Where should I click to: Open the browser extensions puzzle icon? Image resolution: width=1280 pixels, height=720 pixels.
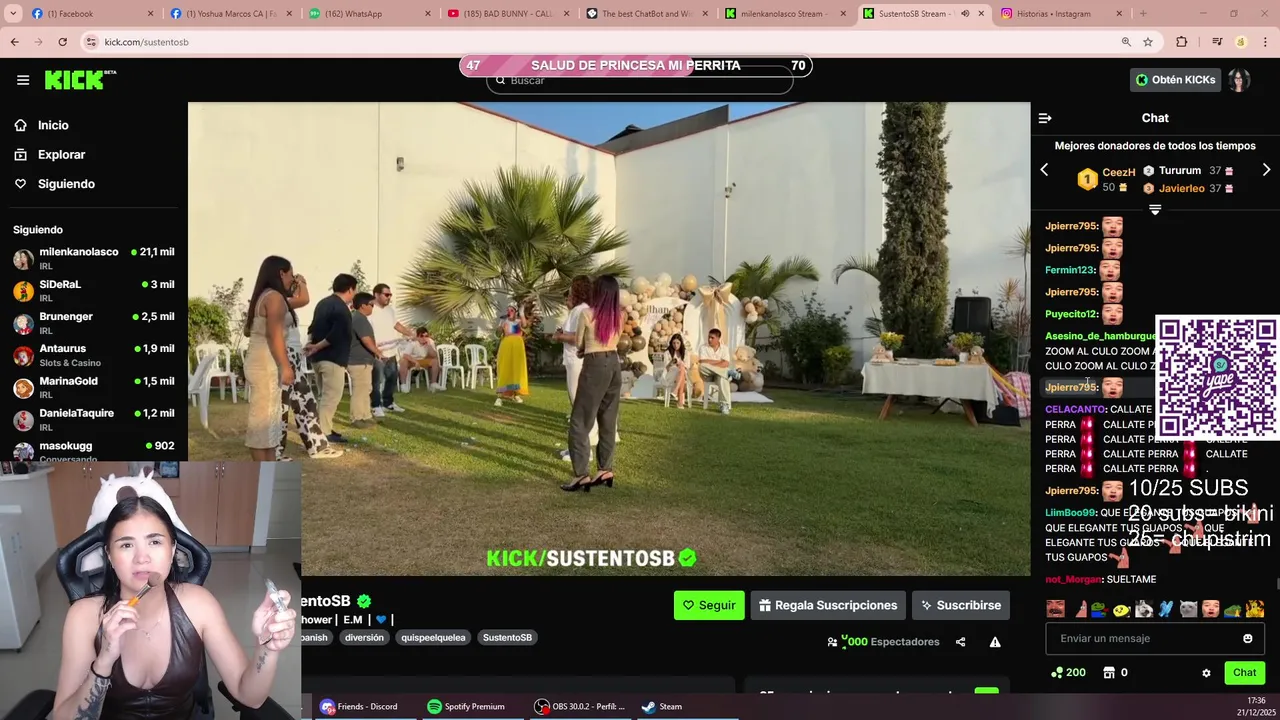(x=1182, y=42)
